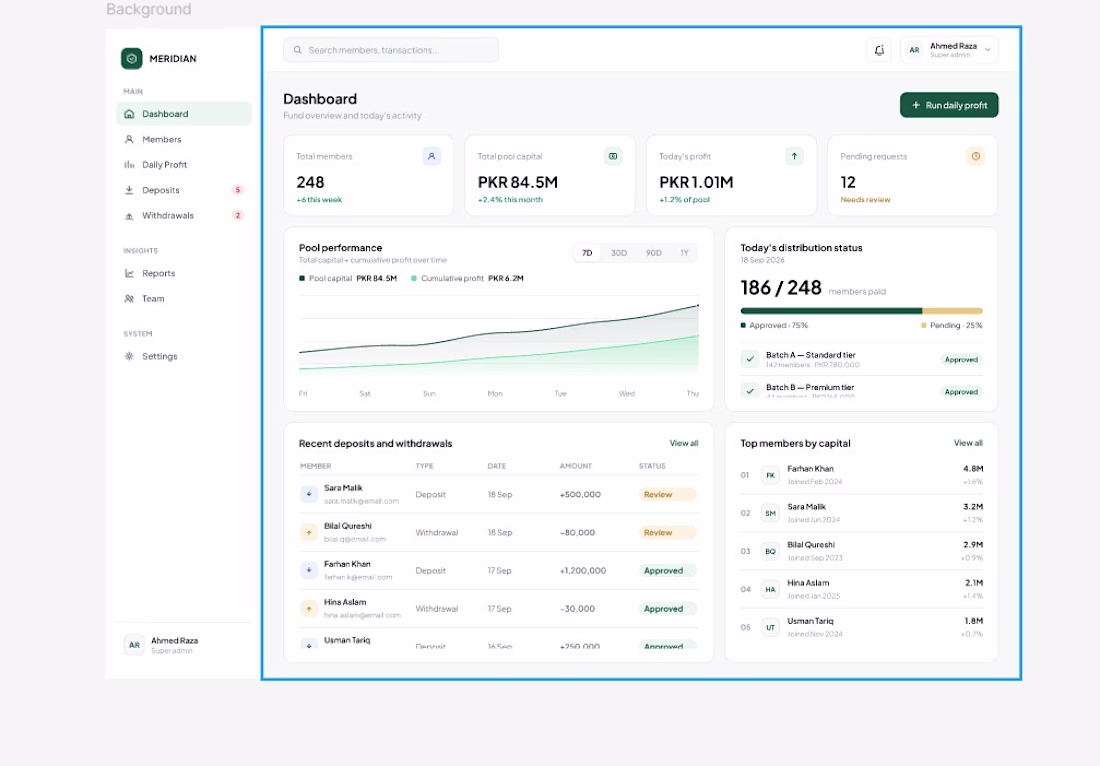Click the UT avatar in top members

[x=770, y=627]
